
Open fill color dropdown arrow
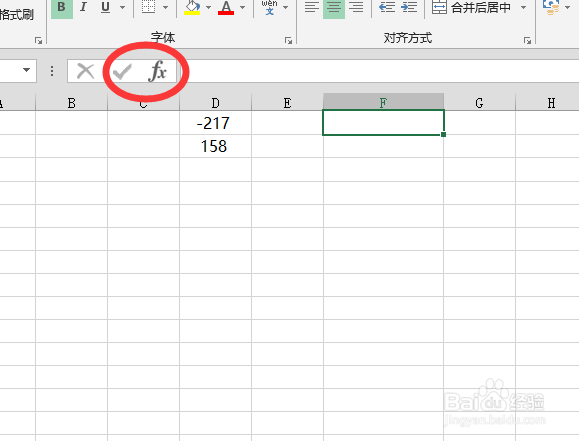click(208, 7)
